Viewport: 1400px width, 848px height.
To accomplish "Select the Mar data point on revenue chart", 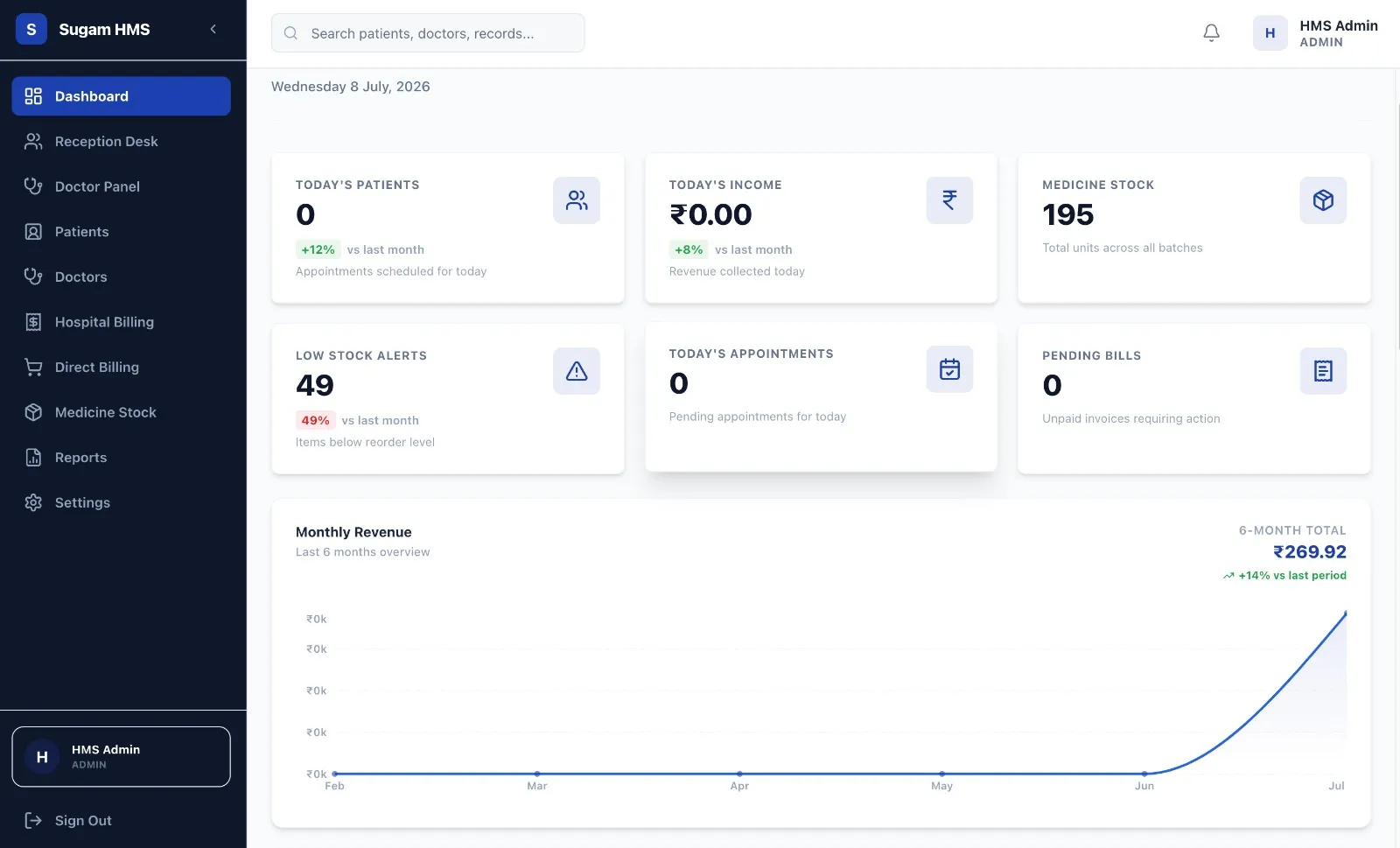I will pyautogui.click(x=537, y=774).
